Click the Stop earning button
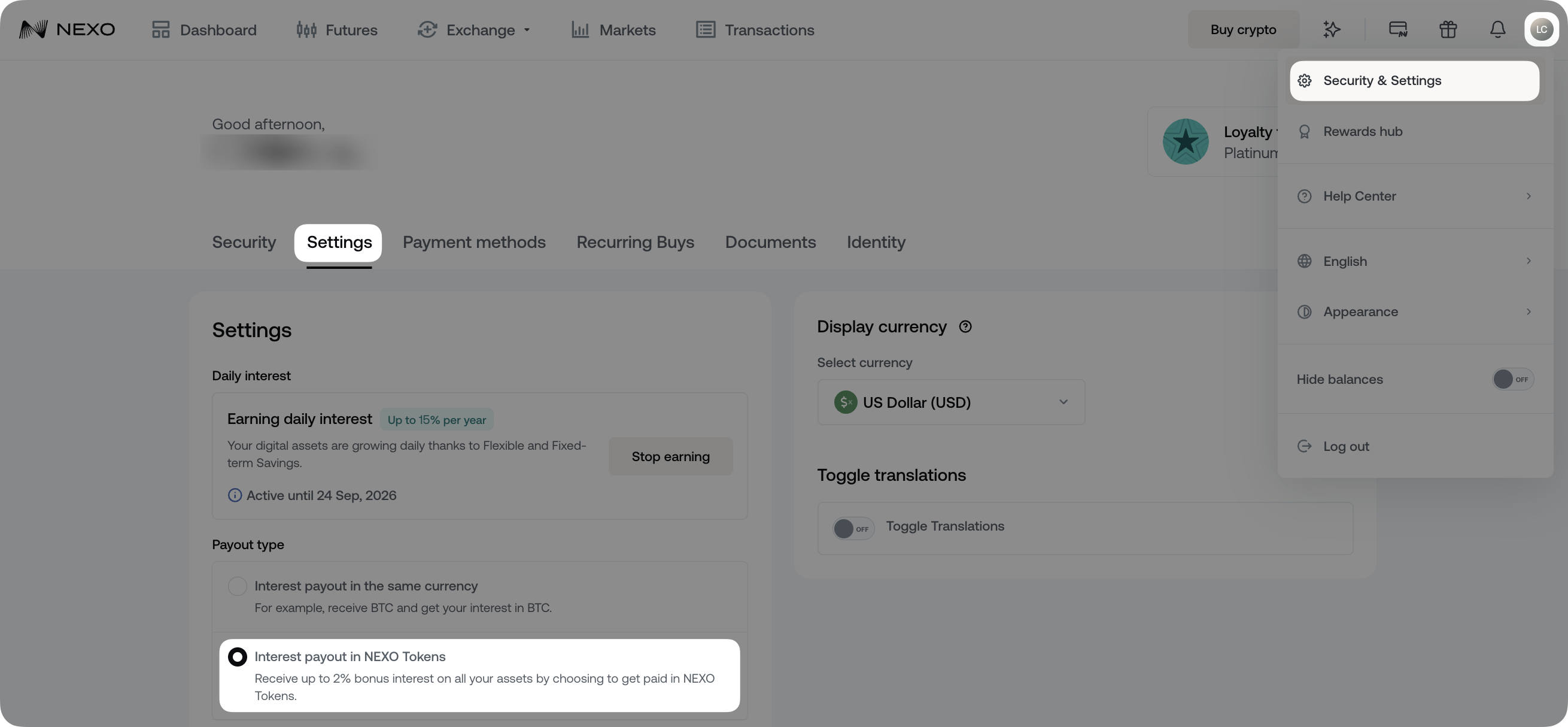1568x727 pixels. pos(670,456)
